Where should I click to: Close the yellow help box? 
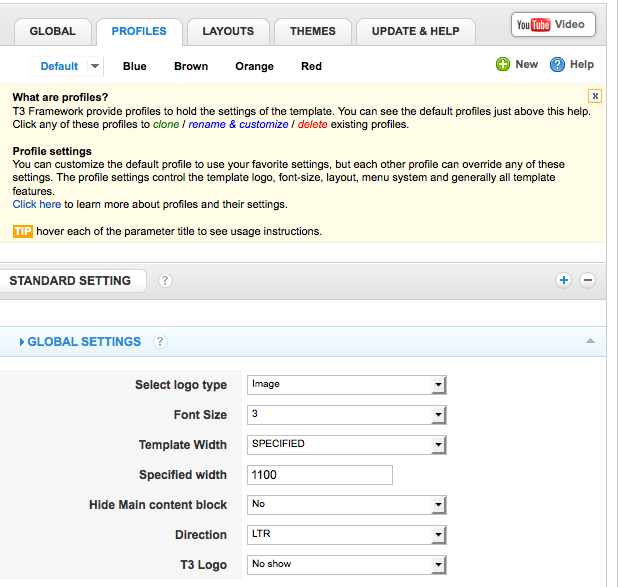click(595, 96)
